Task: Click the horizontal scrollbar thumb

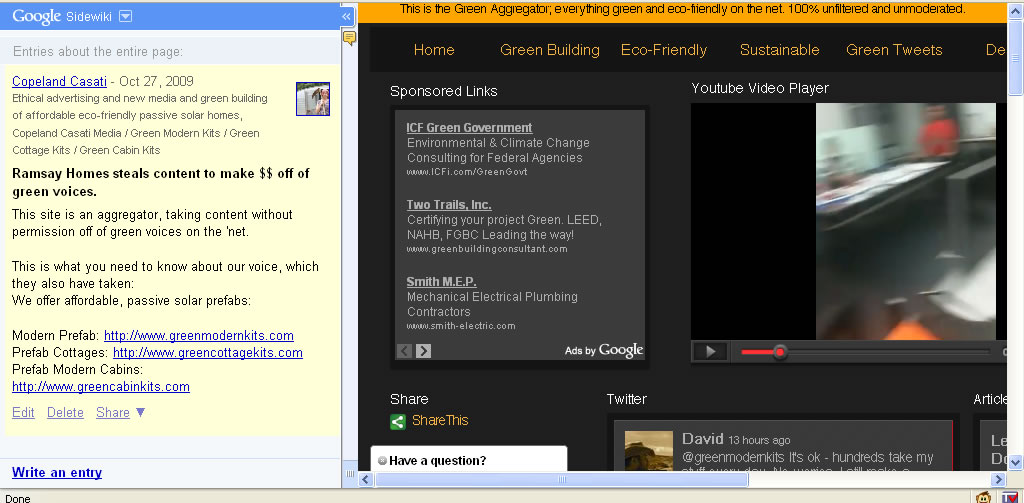Action: coord(562,479)
